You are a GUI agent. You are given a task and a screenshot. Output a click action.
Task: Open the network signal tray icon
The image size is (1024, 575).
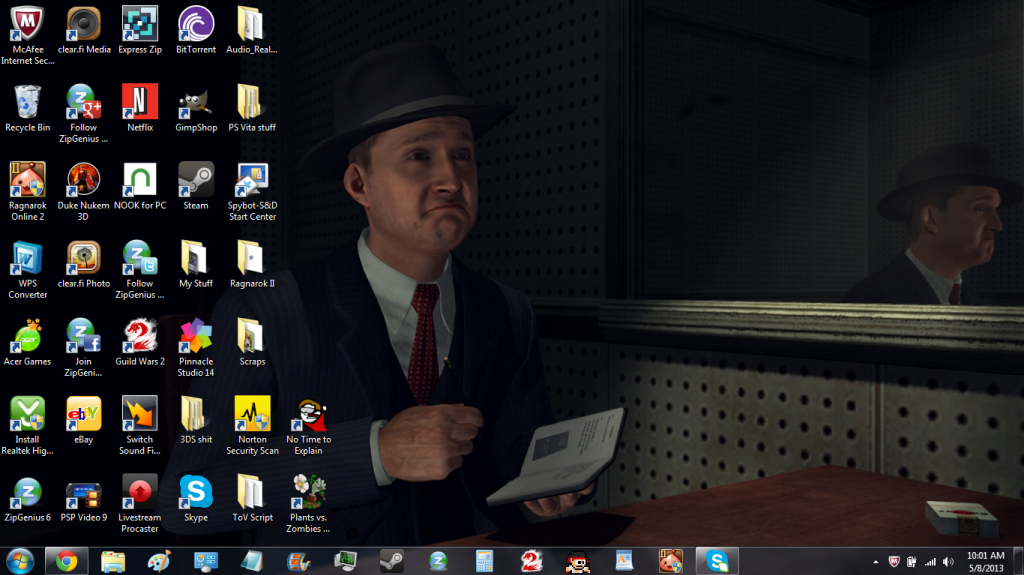[930, 562]
